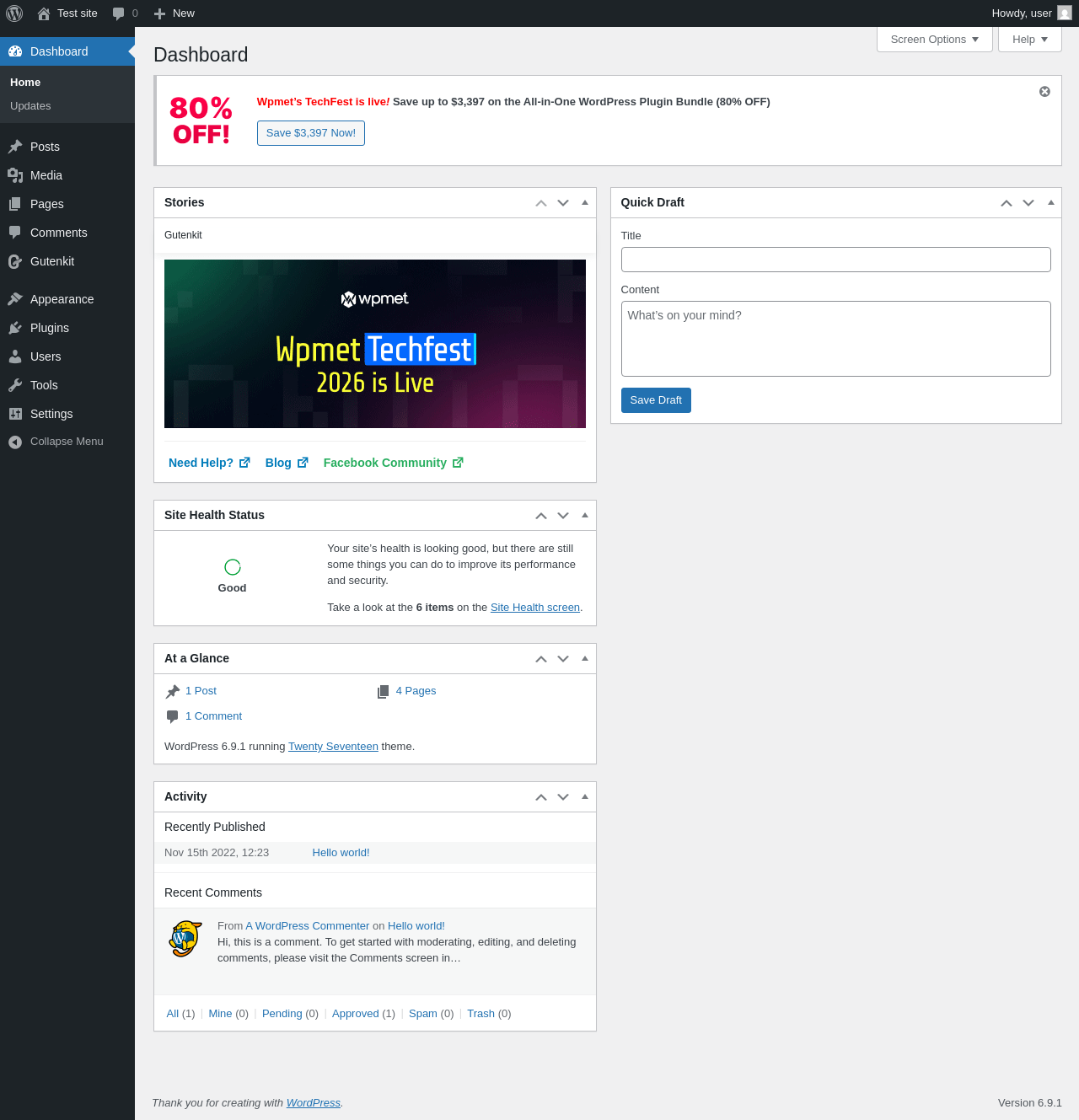The image size is (1079, 1120).
Task: Click external link icon beside Blog
Action: [x=303, y=463]
